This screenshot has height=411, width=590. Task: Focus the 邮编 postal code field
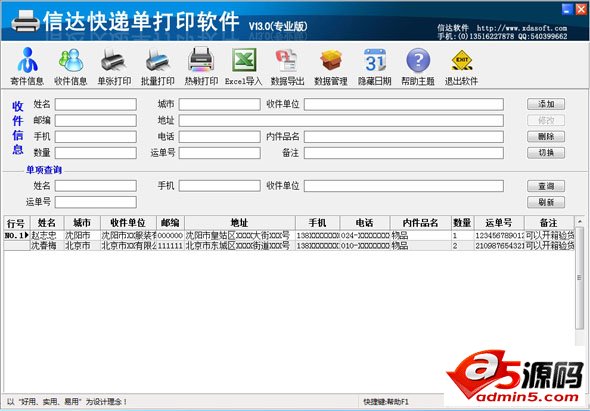[x=96, y=120]
